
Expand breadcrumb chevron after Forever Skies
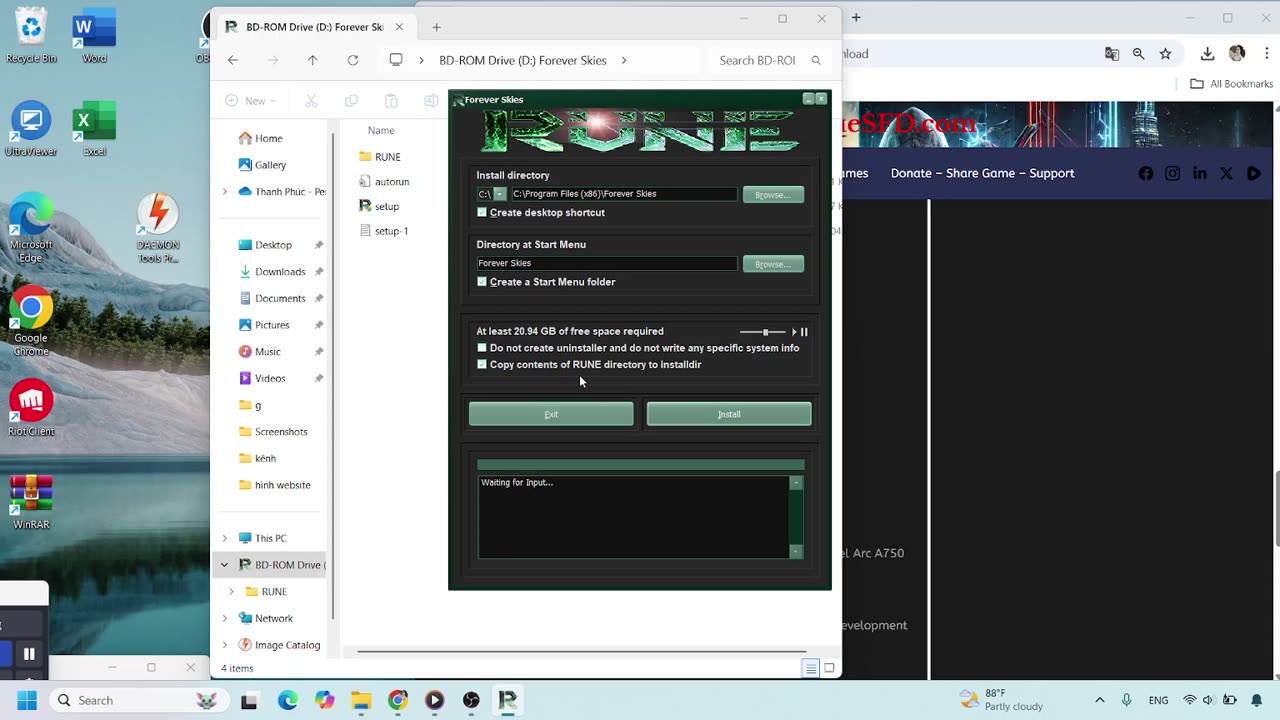click(624, 60)
